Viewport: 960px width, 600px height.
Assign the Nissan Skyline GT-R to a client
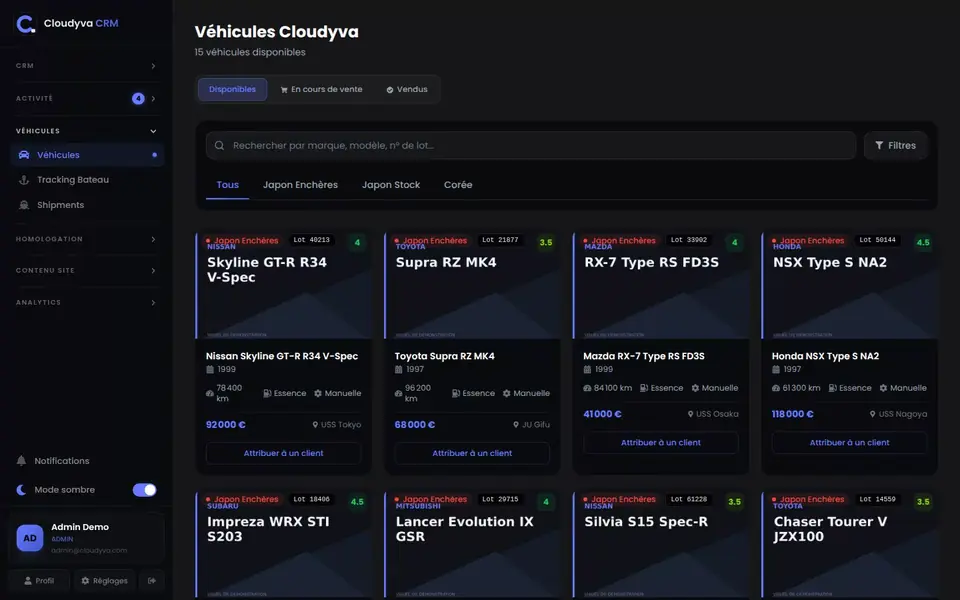[x=283, y=453]
